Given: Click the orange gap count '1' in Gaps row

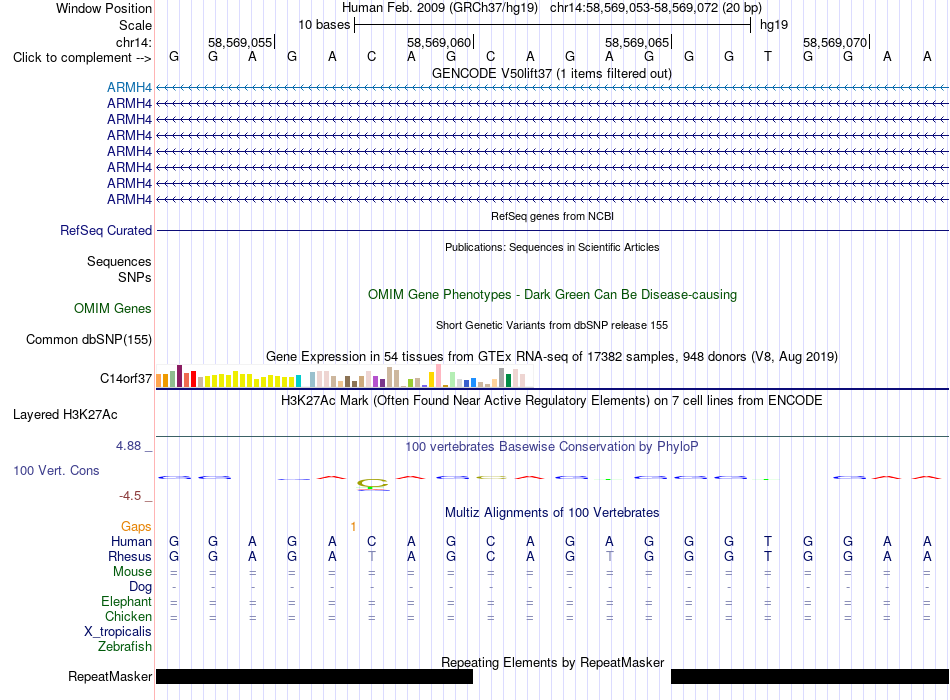Looking at the screenshot, I should 353,527.
